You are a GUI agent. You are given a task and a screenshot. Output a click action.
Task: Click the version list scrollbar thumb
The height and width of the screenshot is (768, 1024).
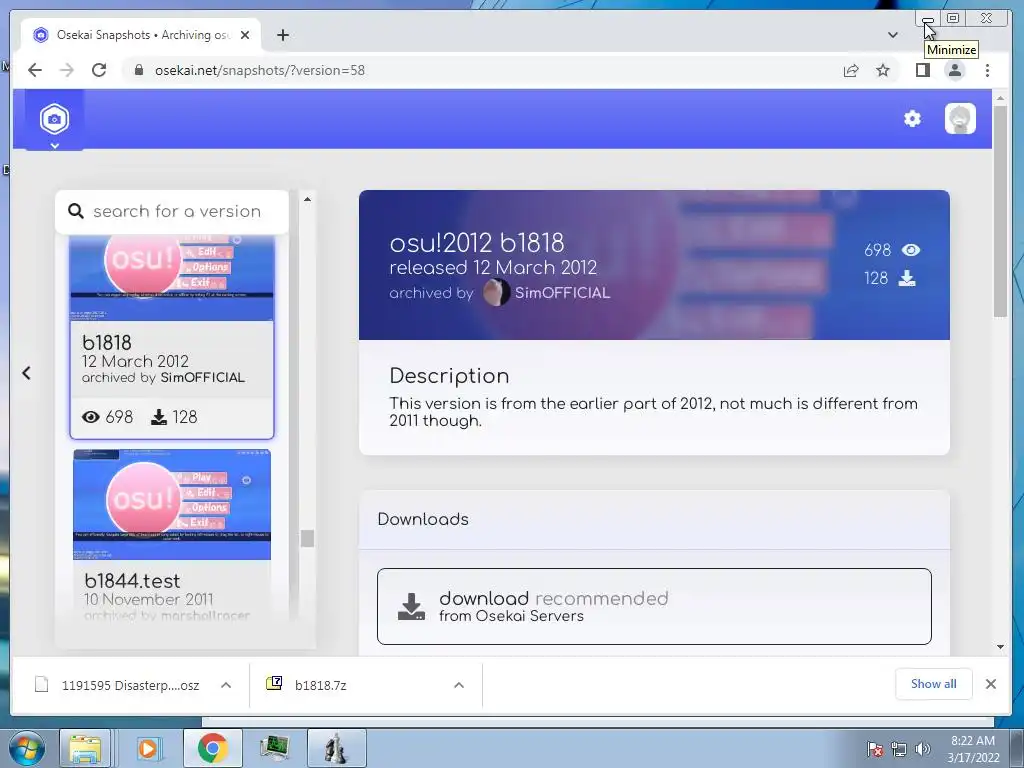307,538
